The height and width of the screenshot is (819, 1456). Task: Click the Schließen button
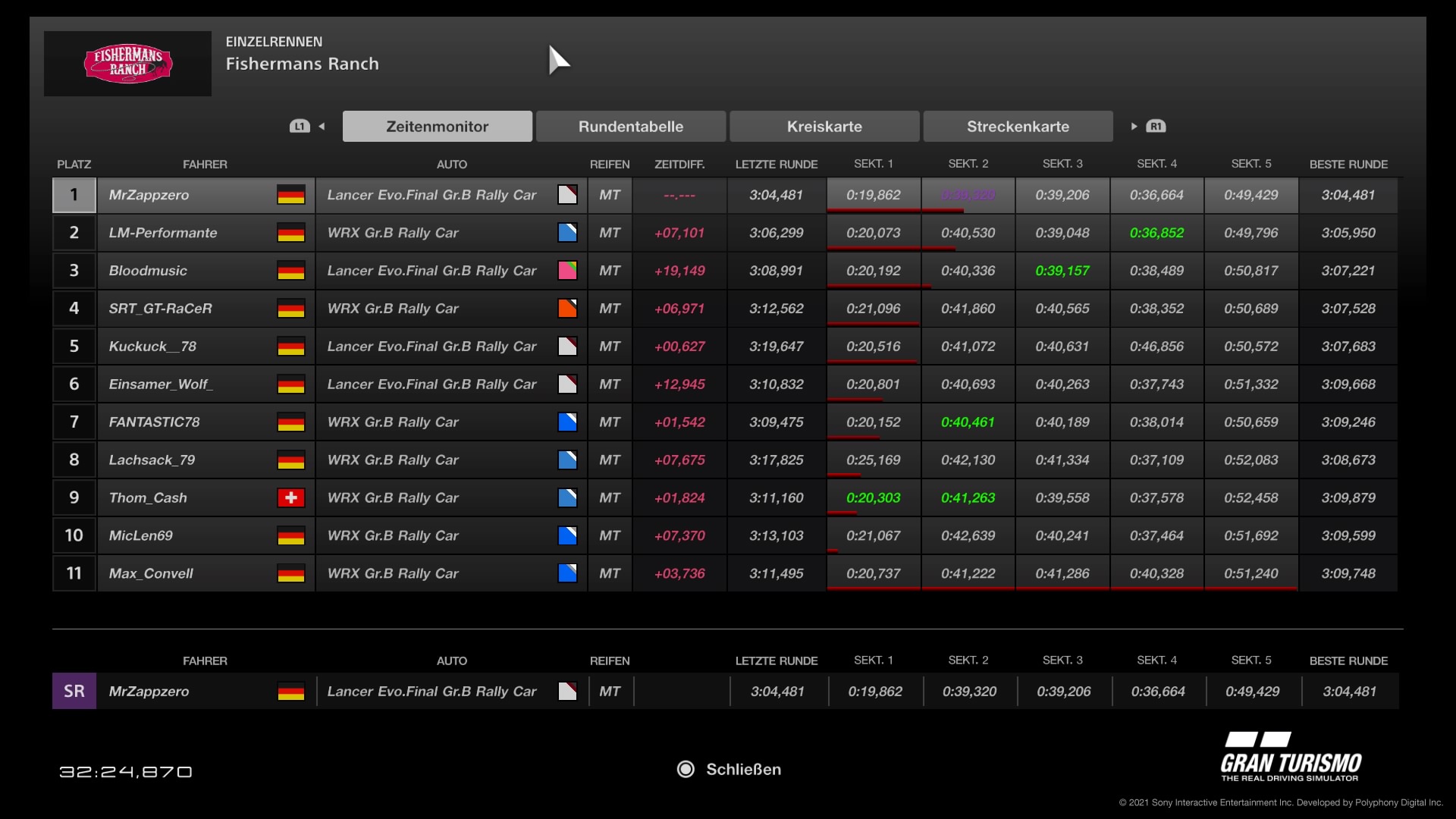742,769
